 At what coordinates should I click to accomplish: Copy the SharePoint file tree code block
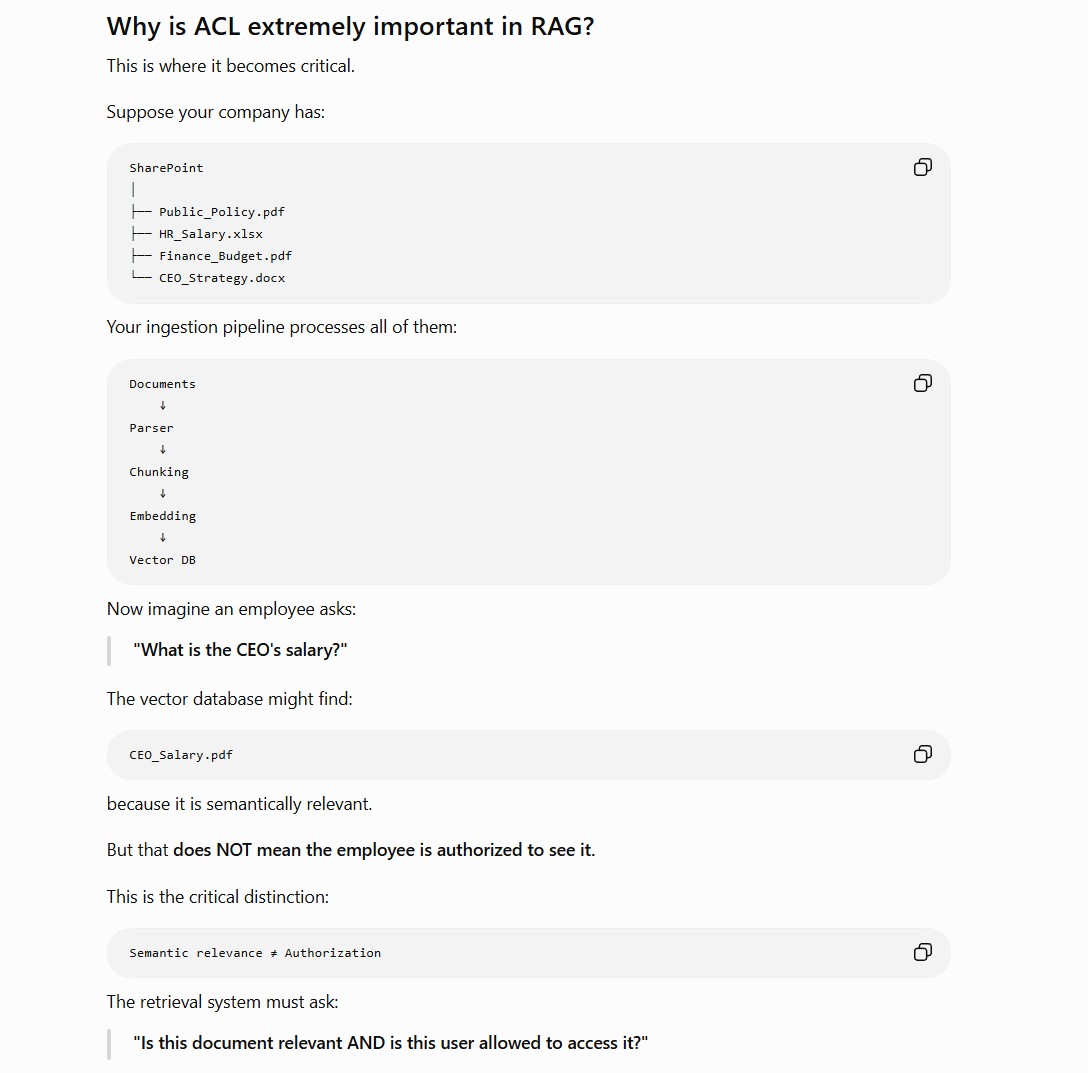click(x=922, y=167)
